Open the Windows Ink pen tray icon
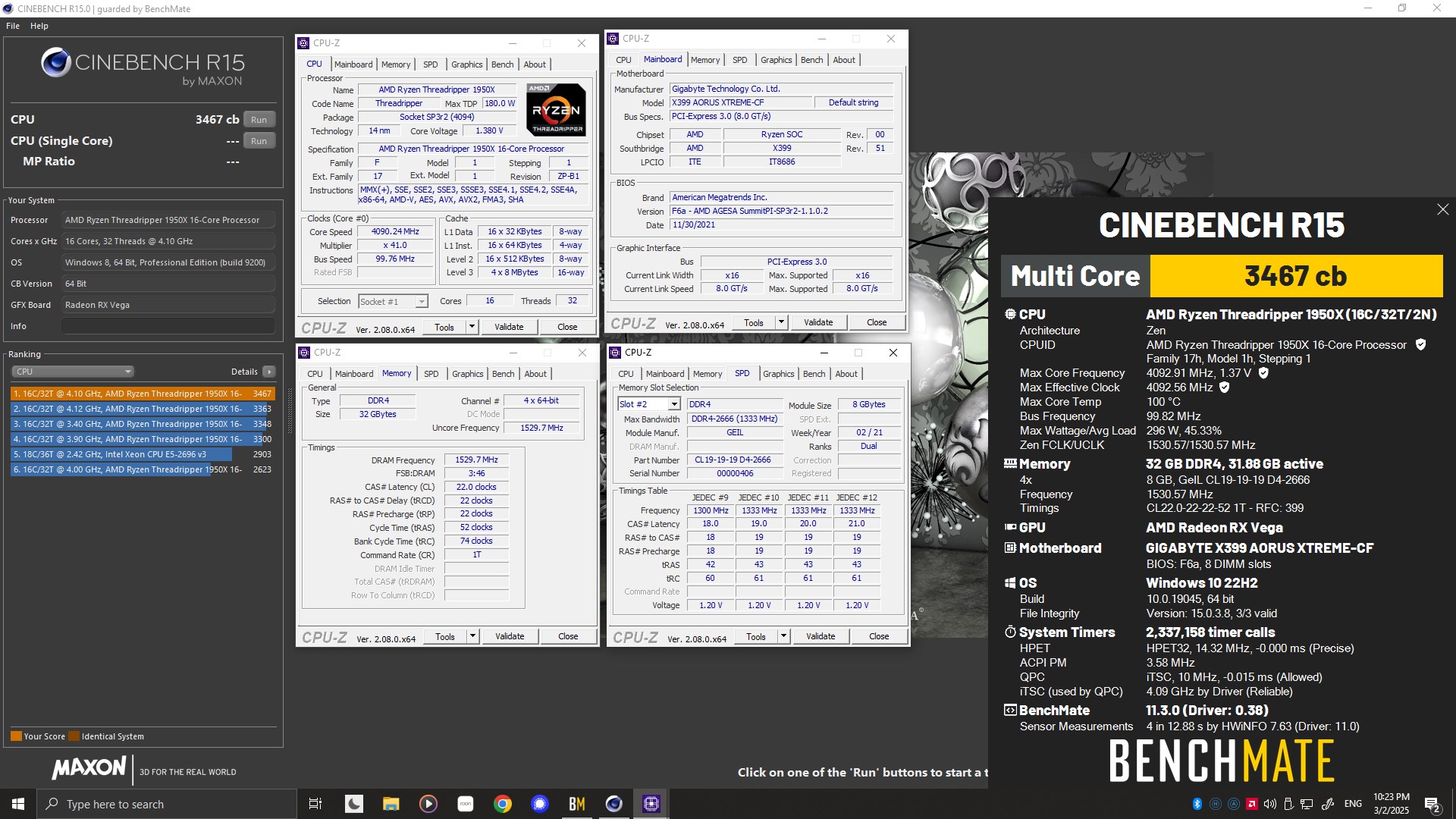This screenshot has height=819, width=1456. 1328,804
